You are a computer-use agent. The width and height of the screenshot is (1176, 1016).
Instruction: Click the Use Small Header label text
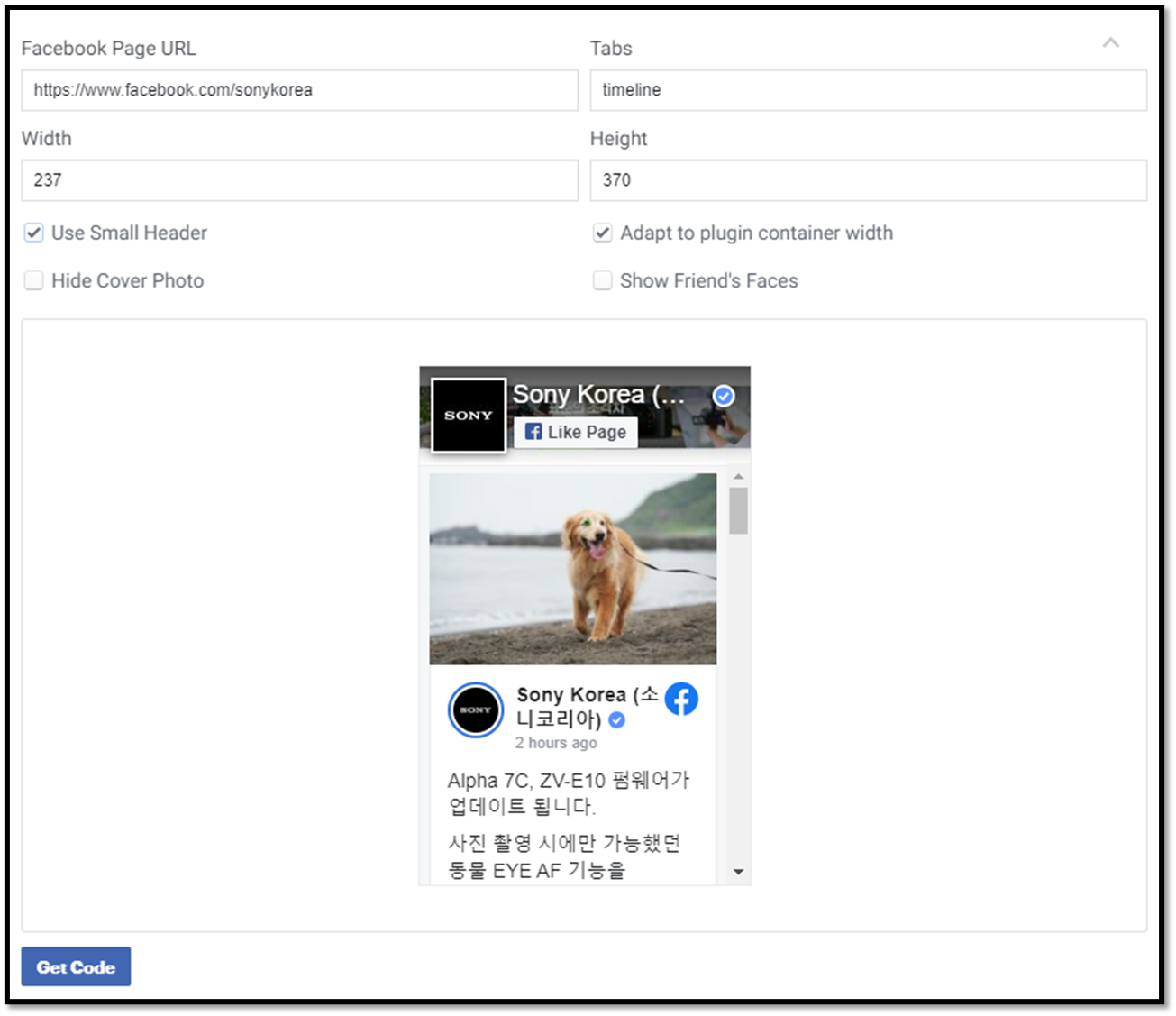tap(129, 233)
